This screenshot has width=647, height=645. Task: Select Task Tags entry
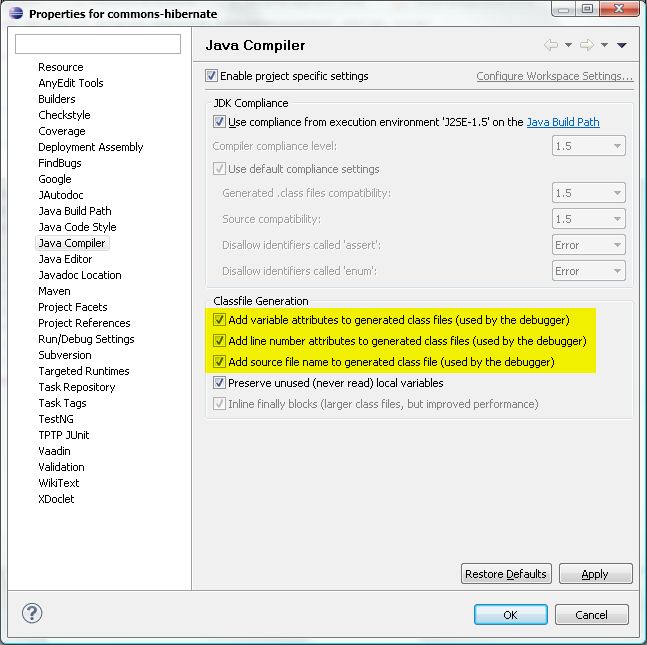point(62,403)
